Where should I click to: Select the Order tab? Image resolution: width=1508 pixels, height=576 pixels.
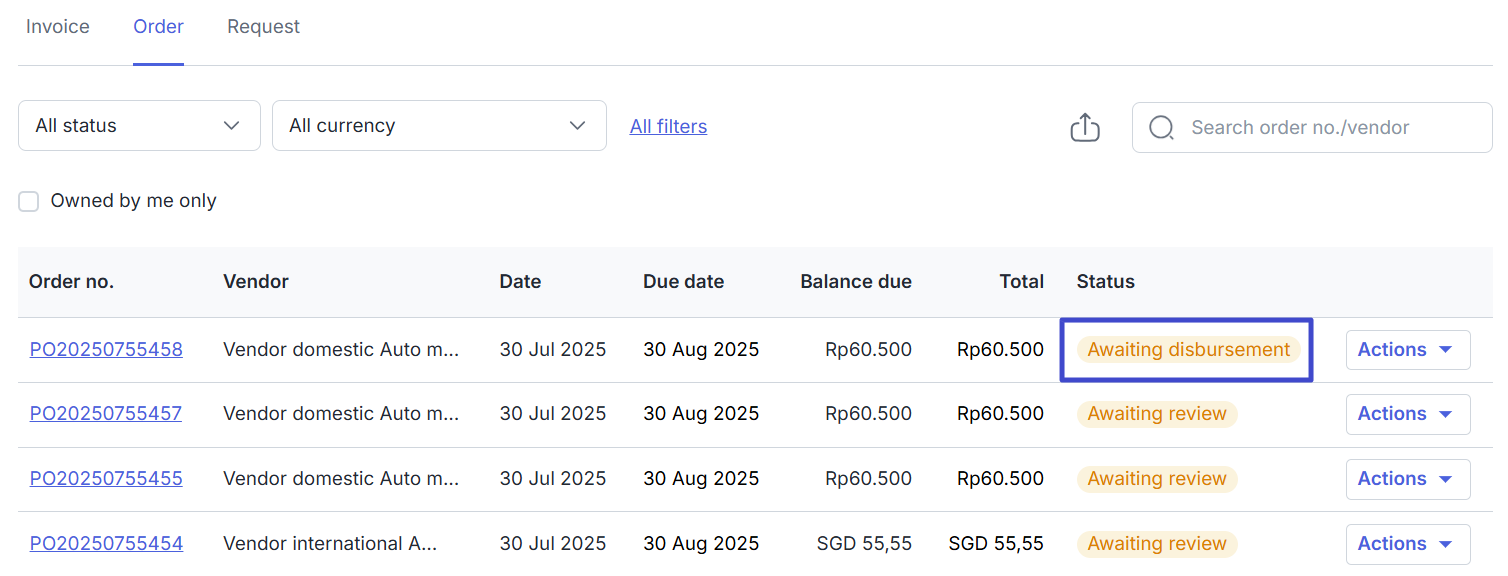coord(158,27)
